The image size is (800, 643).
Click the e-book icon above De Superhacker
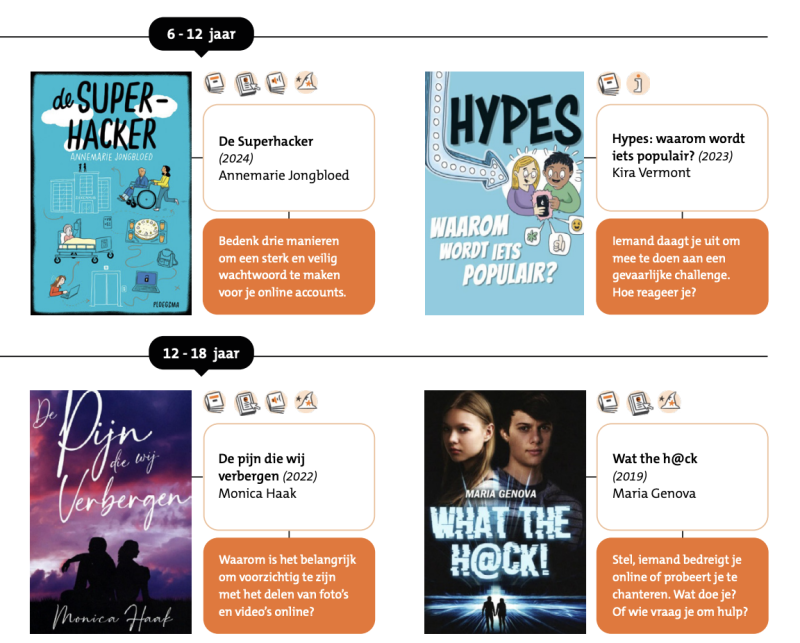point(247,84)
